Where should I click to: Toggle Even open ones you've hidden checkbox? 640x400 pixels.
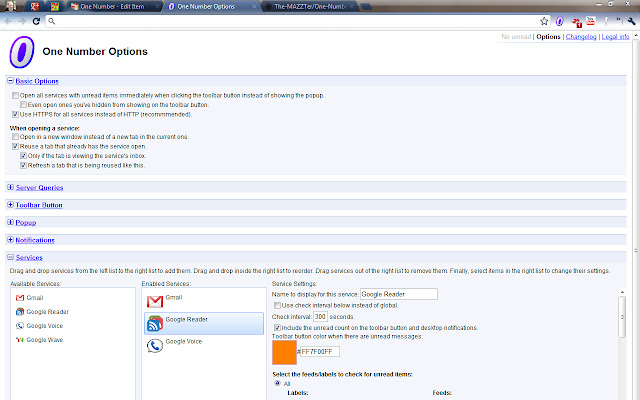click(23, 105)
